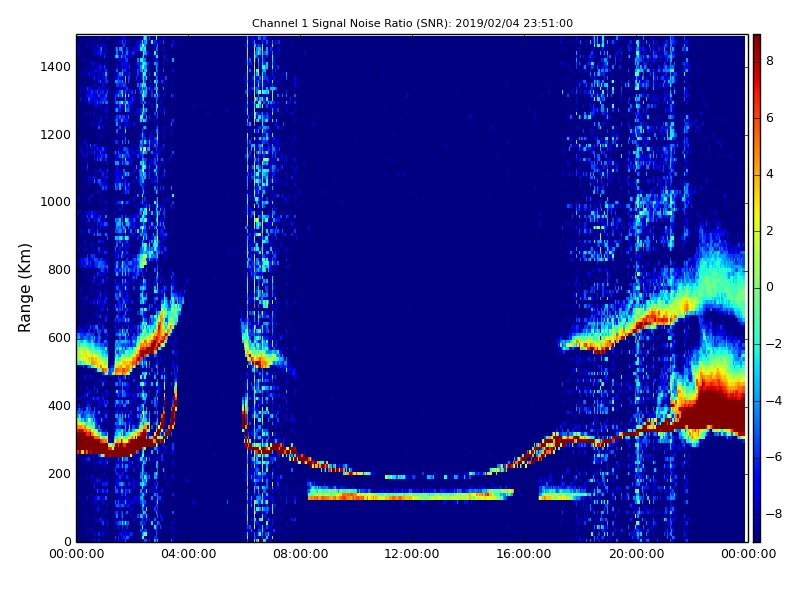This screenshot has height=600, width=800.
Task: Click the colorbar label −2
Action: 773,344
